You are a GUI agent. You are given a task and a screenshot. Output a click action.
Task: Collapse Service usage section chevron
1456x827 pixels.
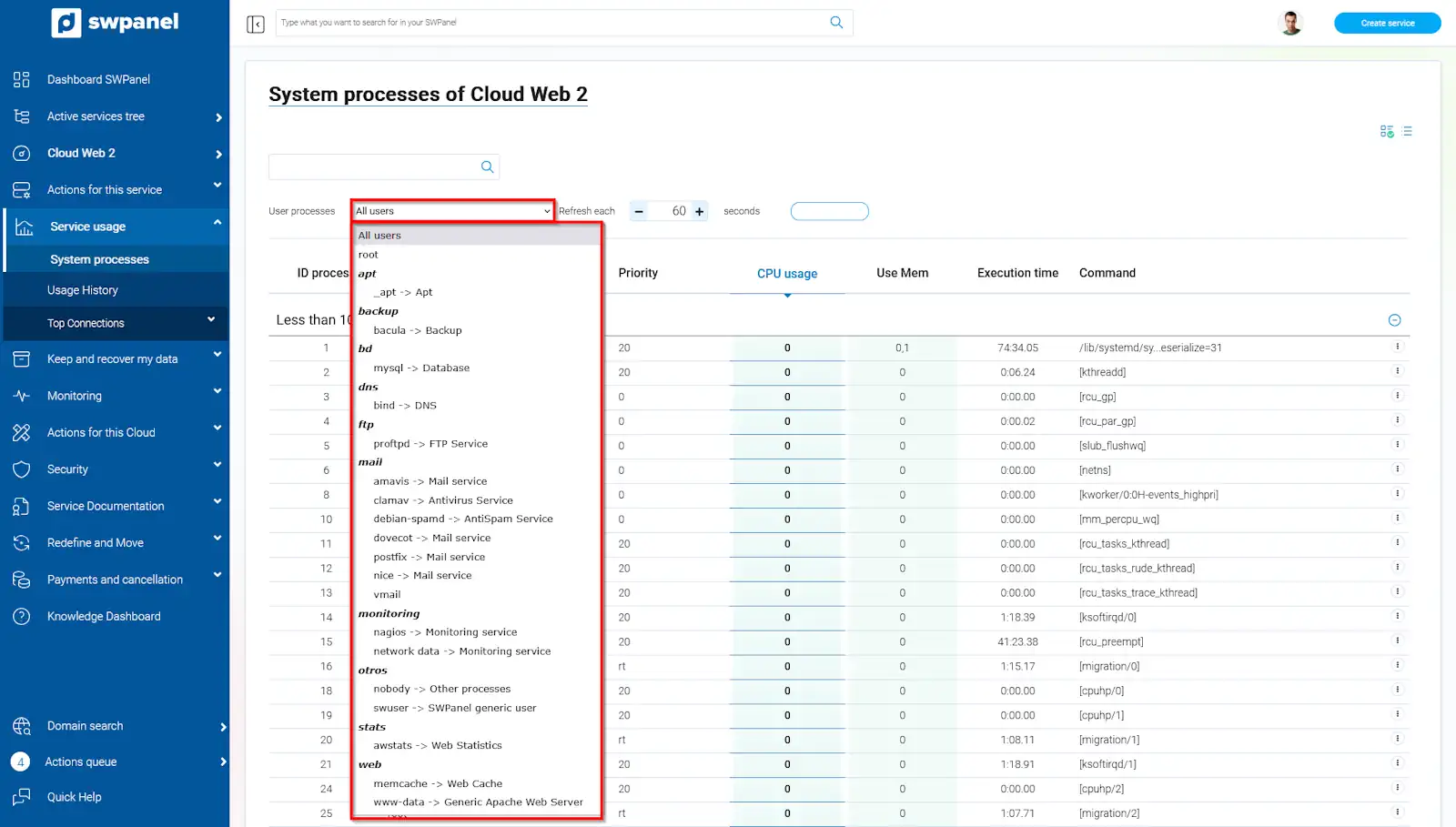point(217,223)
